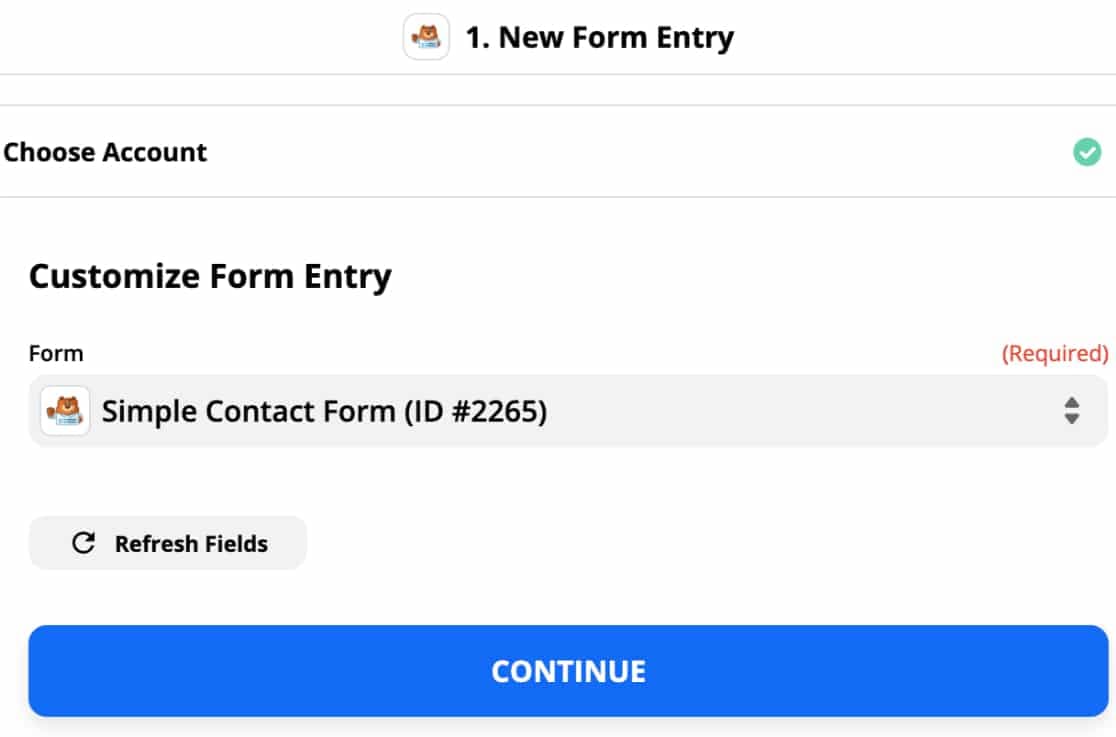Expand the Choose Account section

[x=105, y=152]
